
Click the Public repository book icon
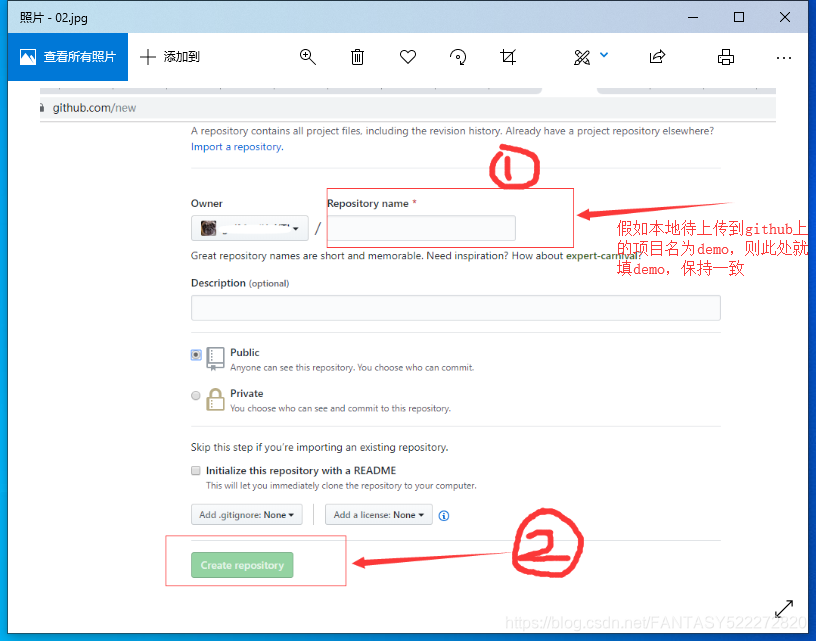215,358
